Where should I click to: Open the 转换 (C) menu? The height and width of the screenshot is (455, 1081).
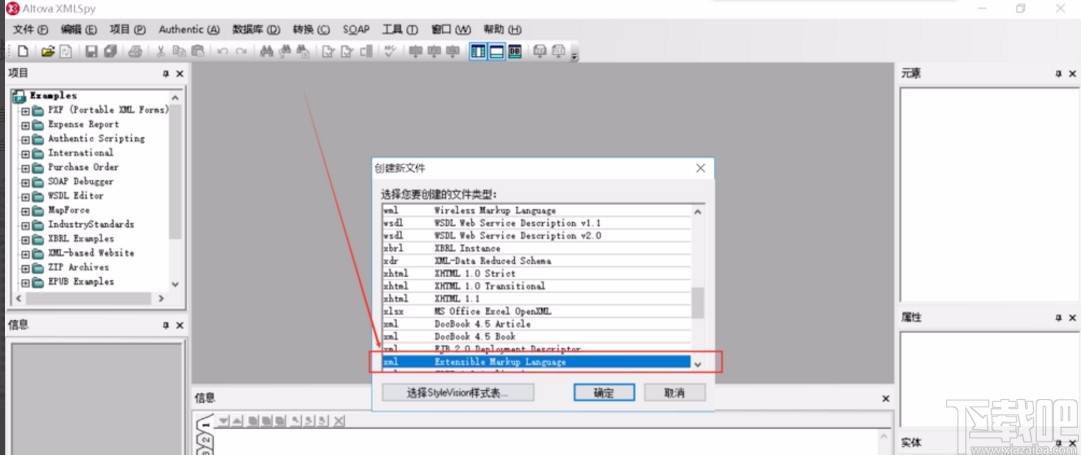click(x=312, y=30)
